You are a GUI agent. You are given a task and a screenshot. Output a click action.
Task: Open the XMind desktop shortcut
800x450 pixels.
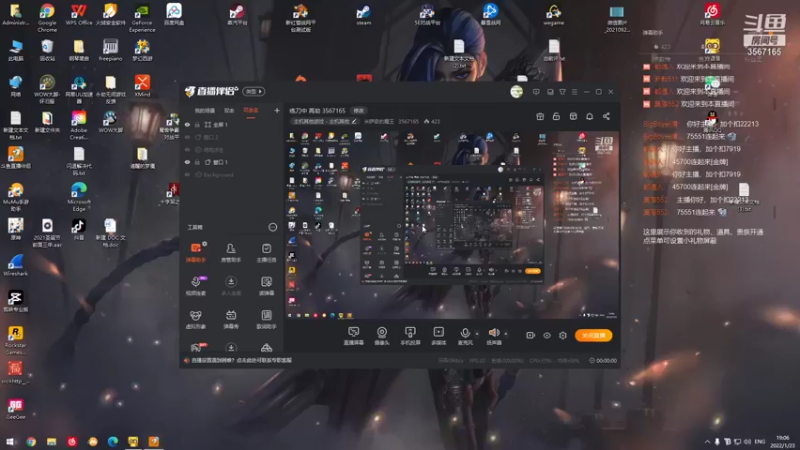[x=142, y=86]
